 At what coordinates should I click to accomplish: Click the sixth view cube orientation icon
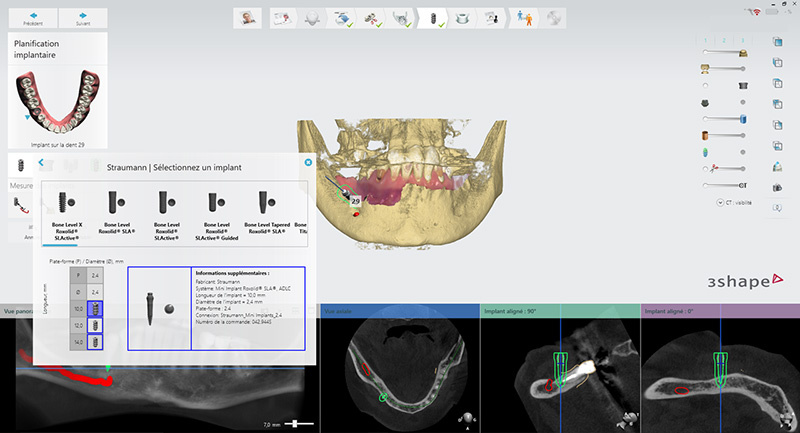click(x=778, y=146)
